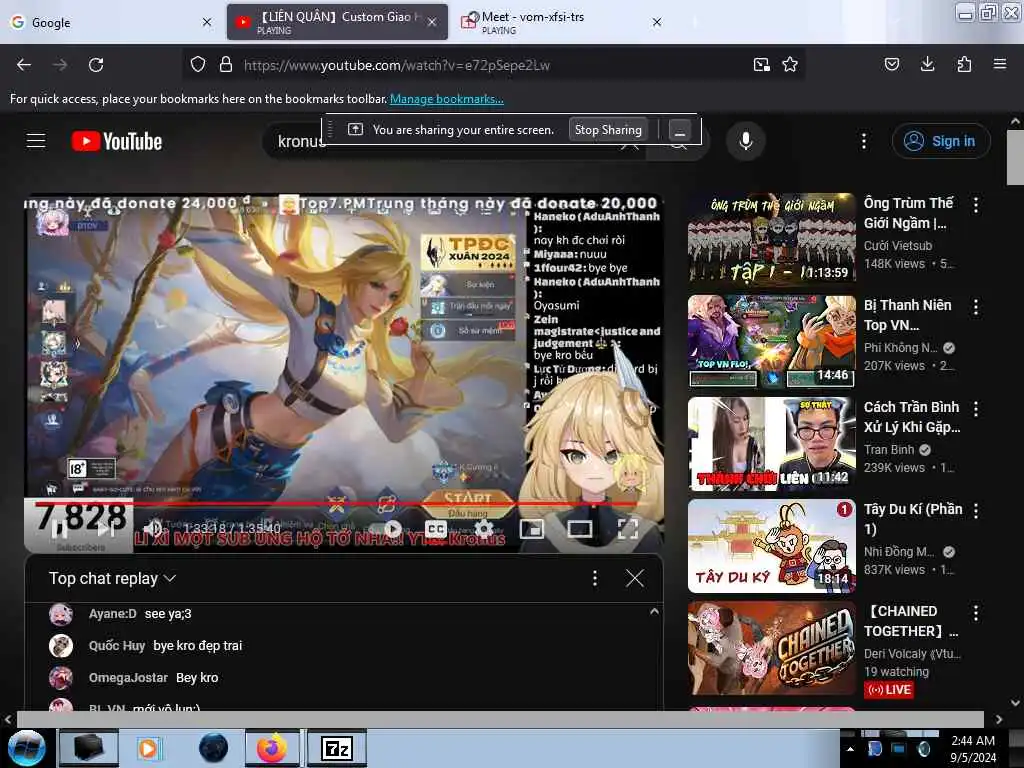Open 7-Zip from the taskbar

point(336,748)
